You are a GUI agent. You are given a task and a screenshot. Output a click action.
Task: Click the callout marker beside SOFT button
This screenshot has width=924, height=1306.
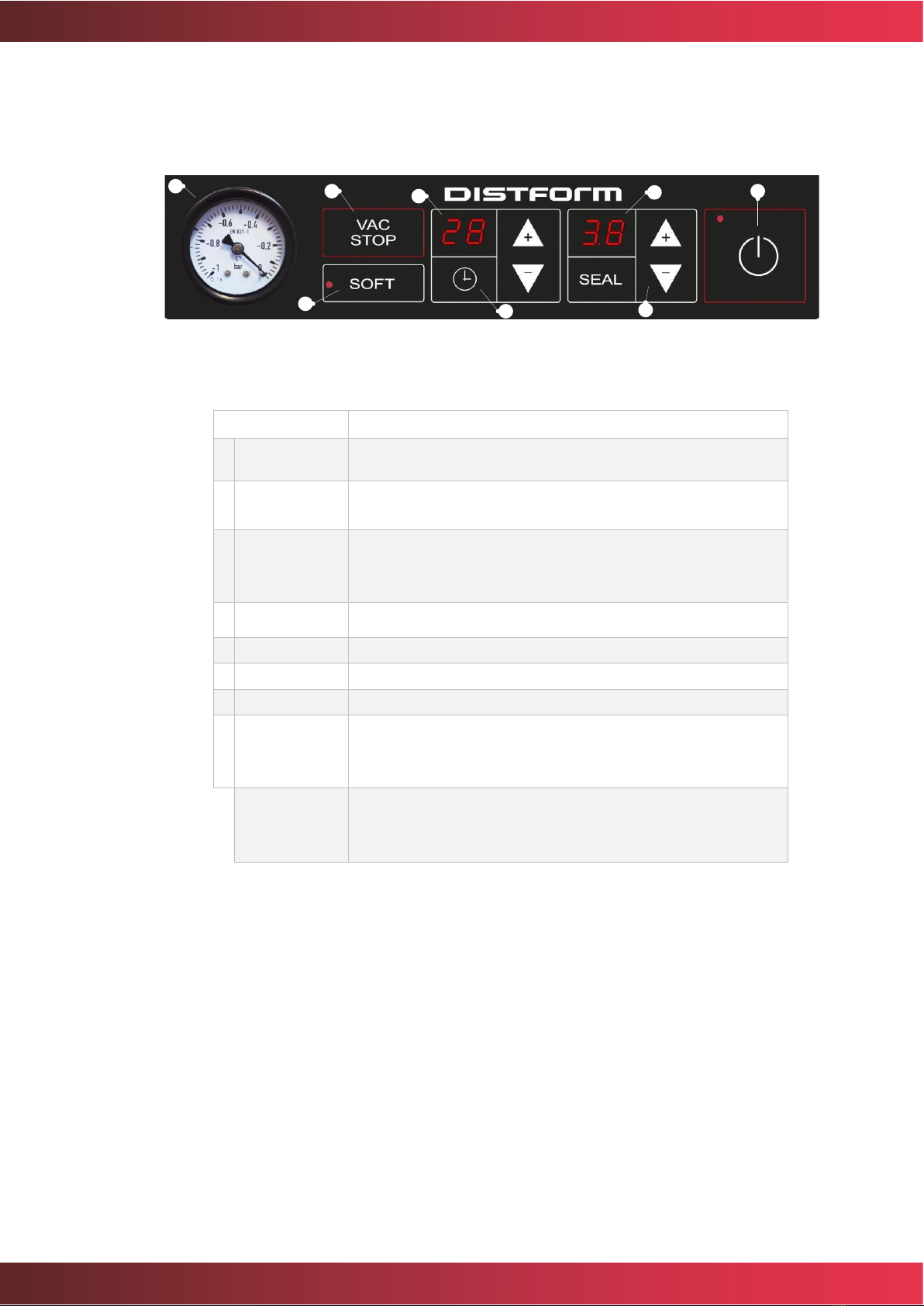pyautogui.click(x=307, y=304)
